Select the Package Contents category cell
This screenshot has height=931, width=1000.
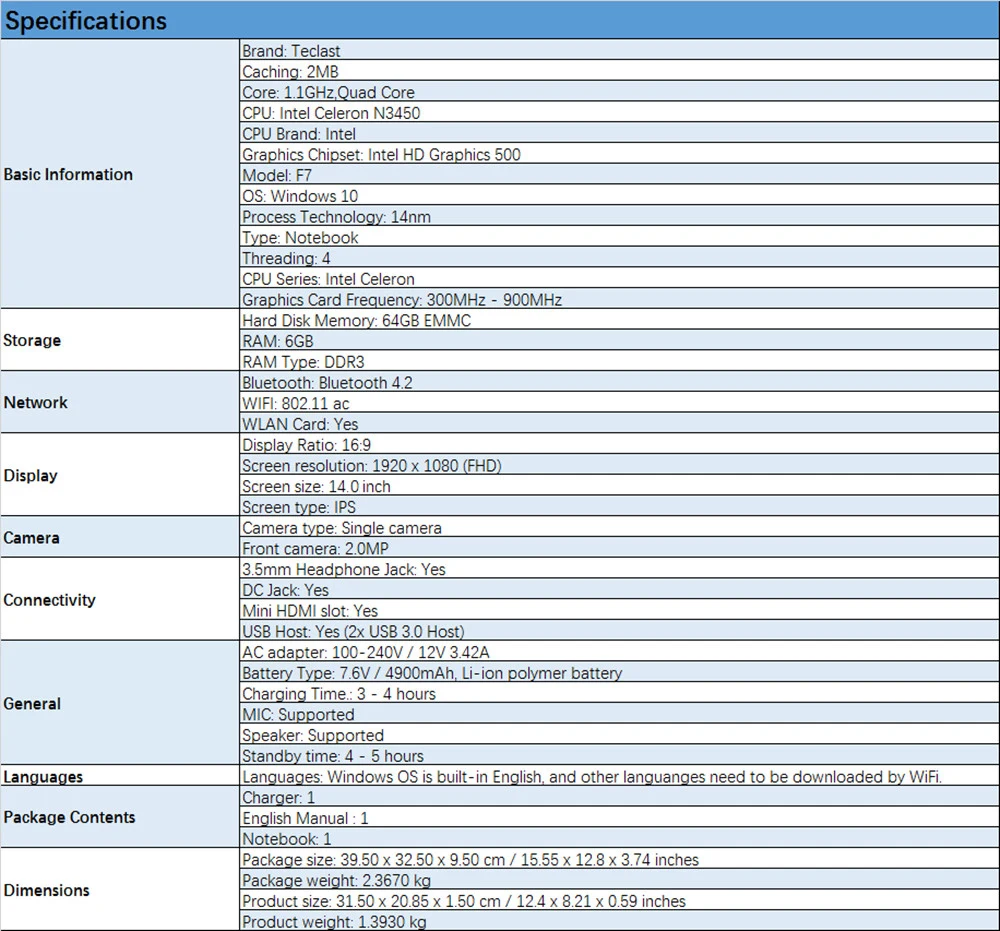(x=119, y=817)
